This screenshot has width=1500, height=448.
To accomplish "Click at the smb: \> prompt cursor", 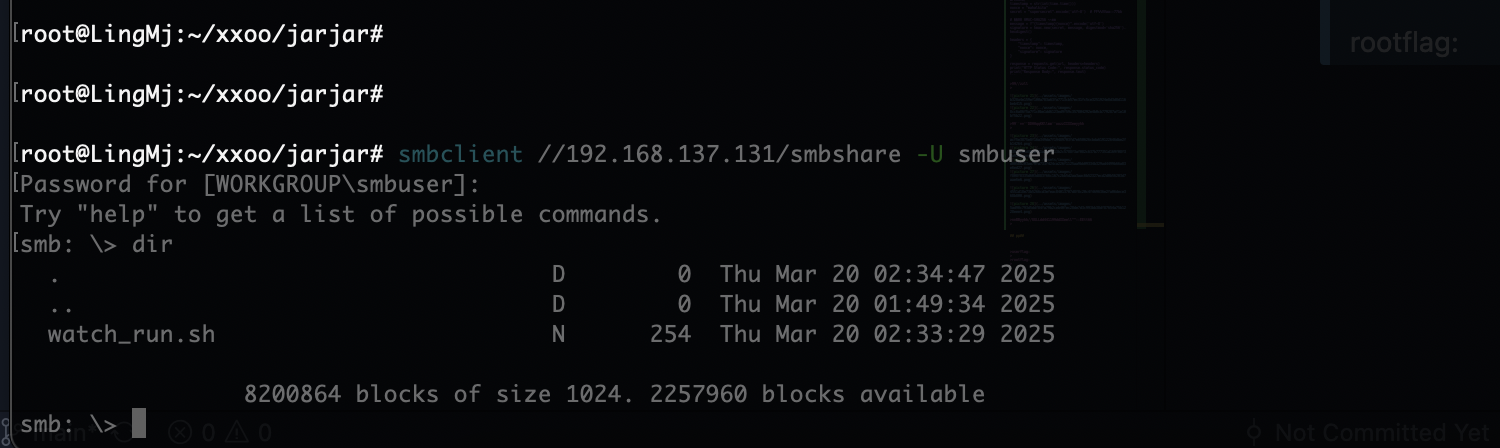I will (139, 423).
